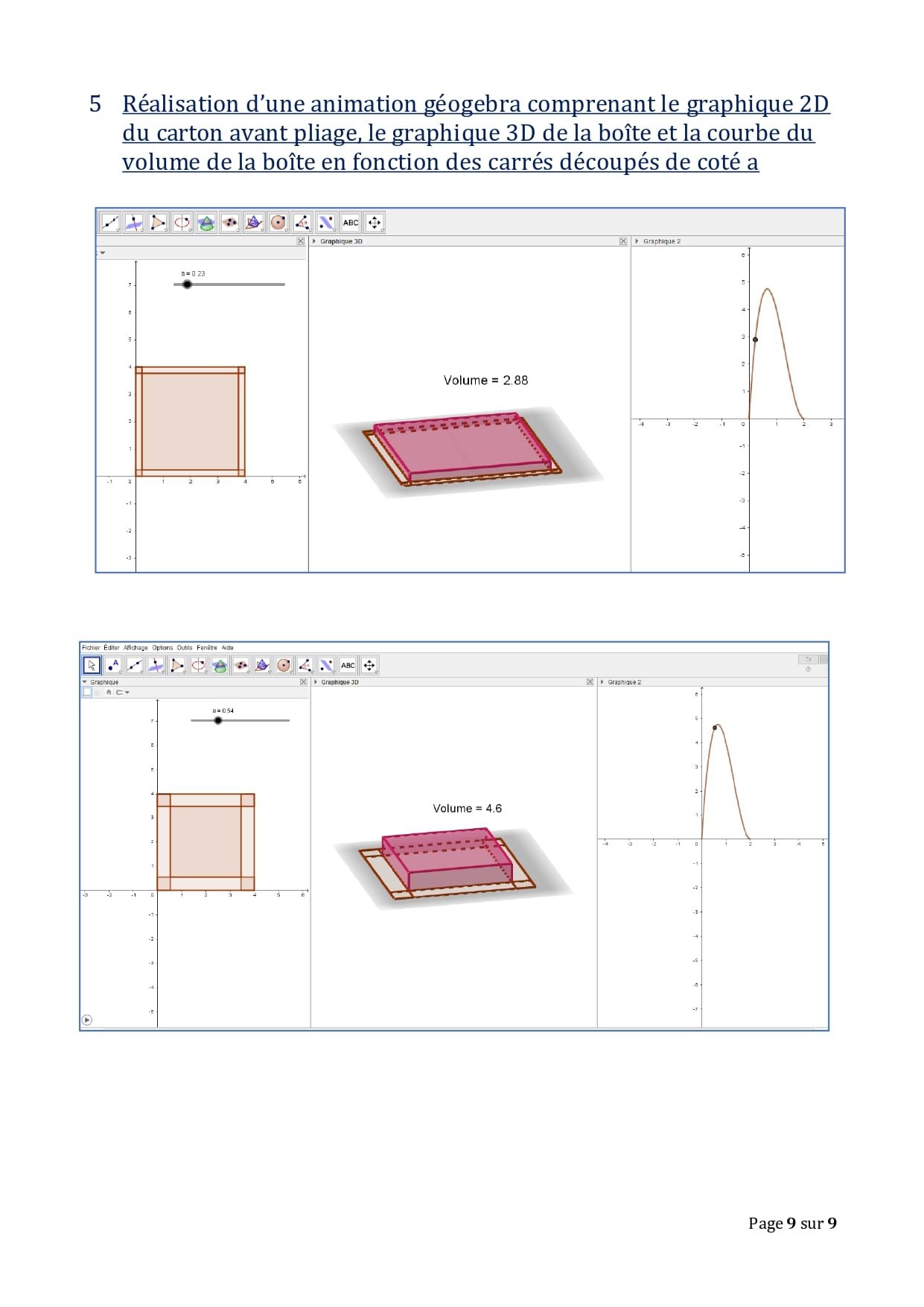Select the Angle tool in lower toolbar
The width and height of the screenshot is (924, 1307).
[x=305, y=665]
